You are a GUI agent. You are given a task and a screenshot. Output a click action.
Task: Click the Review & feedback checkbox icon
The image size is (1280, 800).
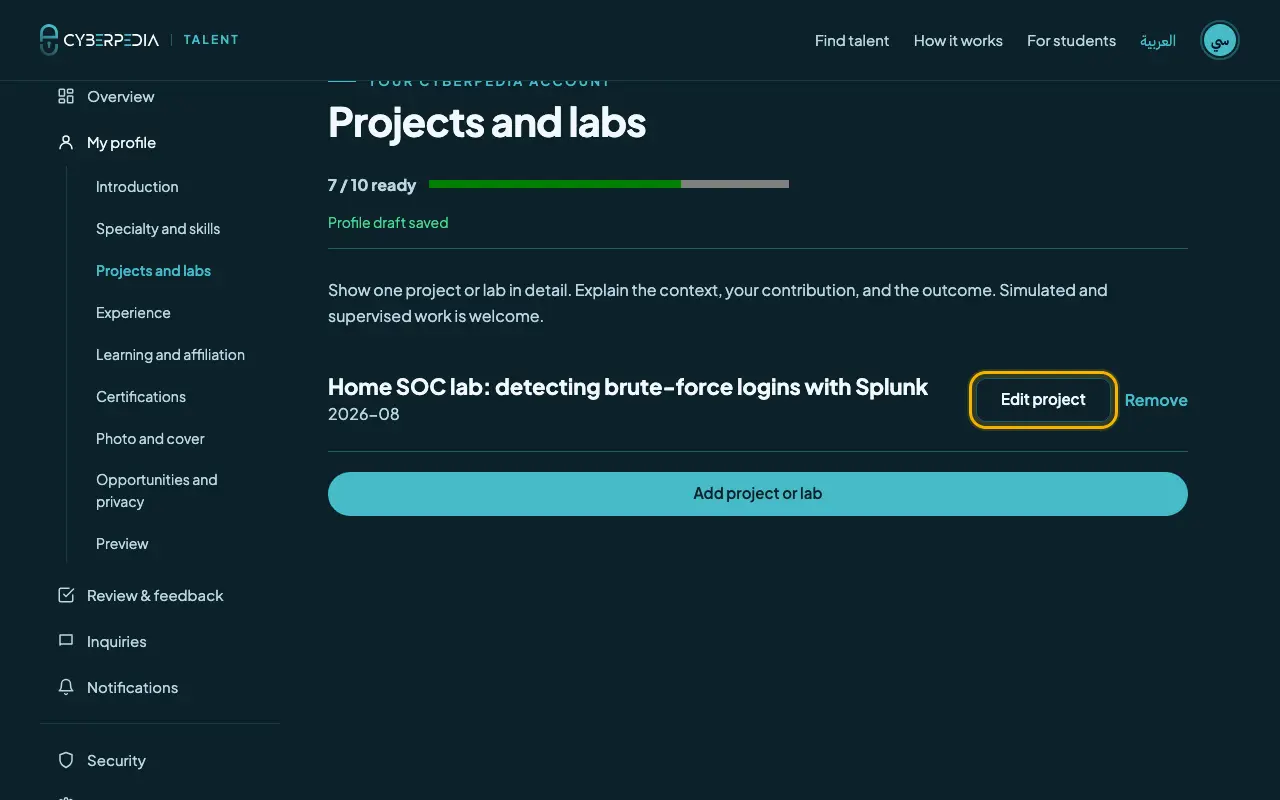click(x=66, y=595)
